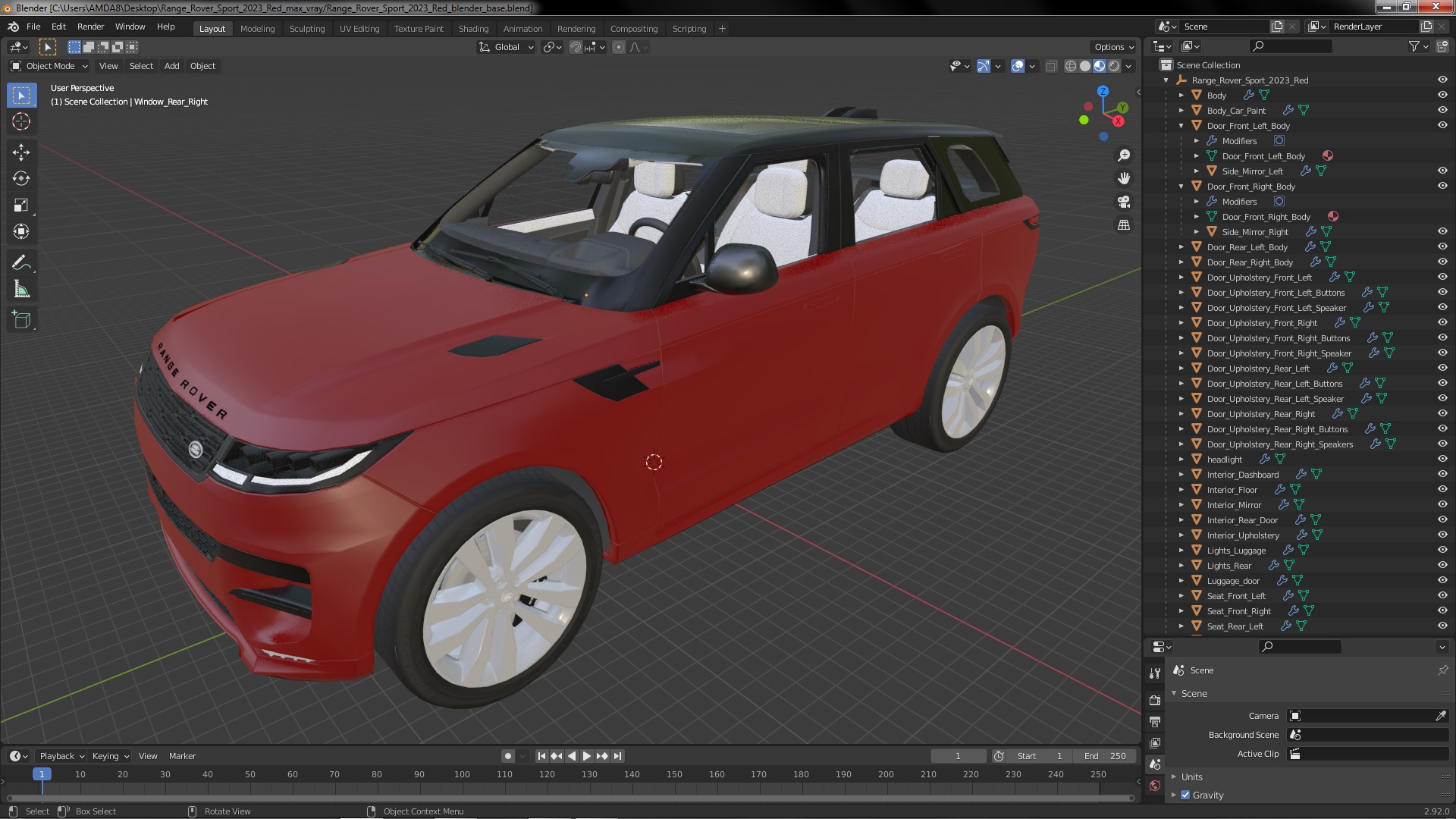Screen dimensions: 1456x819
Task: Open the Output properties tab
Action: point(1154,721)
